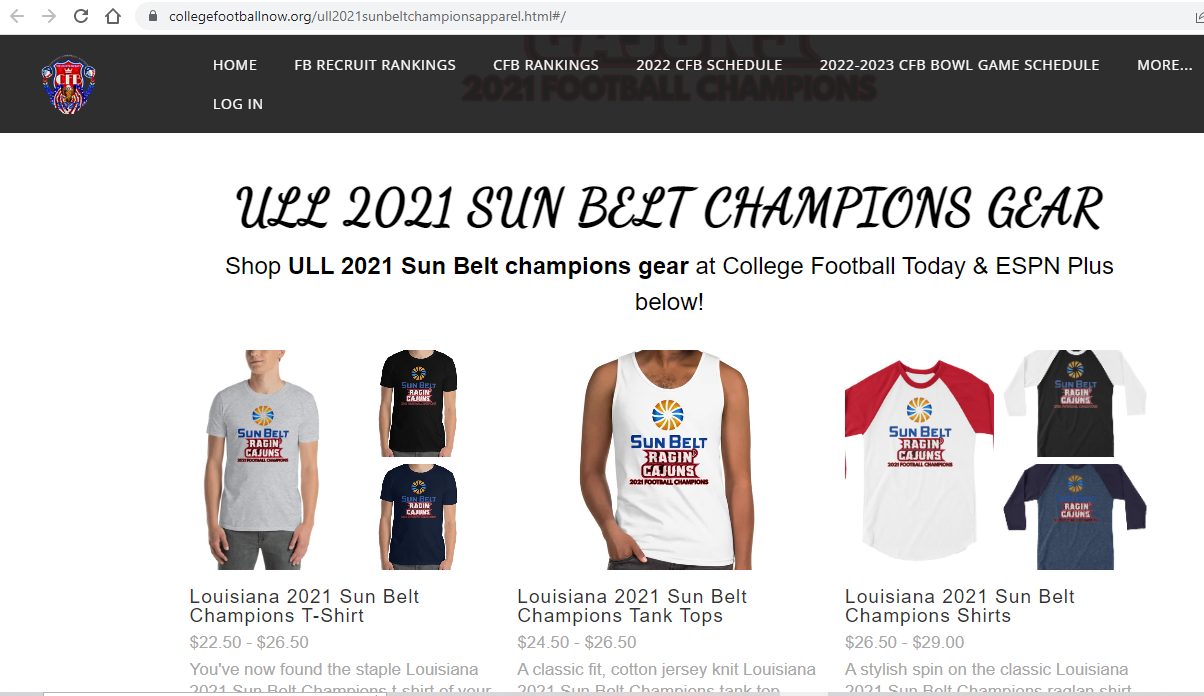
Task: Go to the browser home icon
Action: click(113, 16)
